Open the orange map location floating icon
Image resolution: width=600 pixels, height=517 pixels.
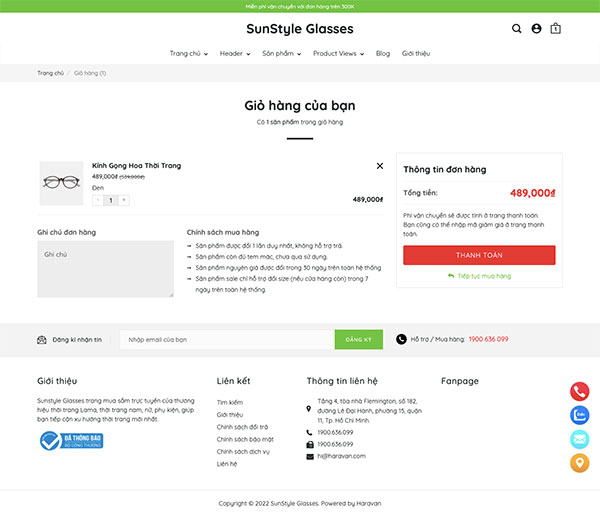point(580,463)
